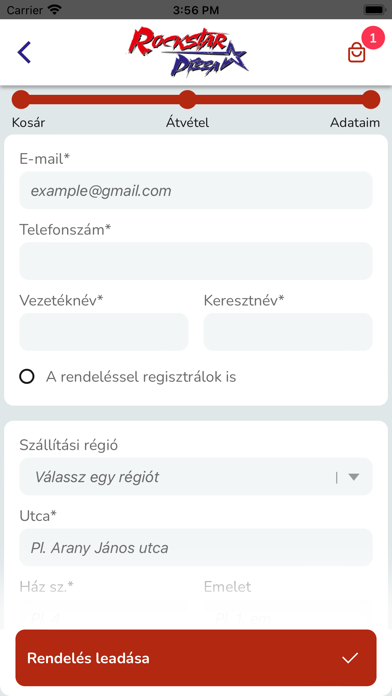Screen dimensions: 392x696
Task: Tap the checkmark on Rendelés leadása
Action: [x=350, y=658]
